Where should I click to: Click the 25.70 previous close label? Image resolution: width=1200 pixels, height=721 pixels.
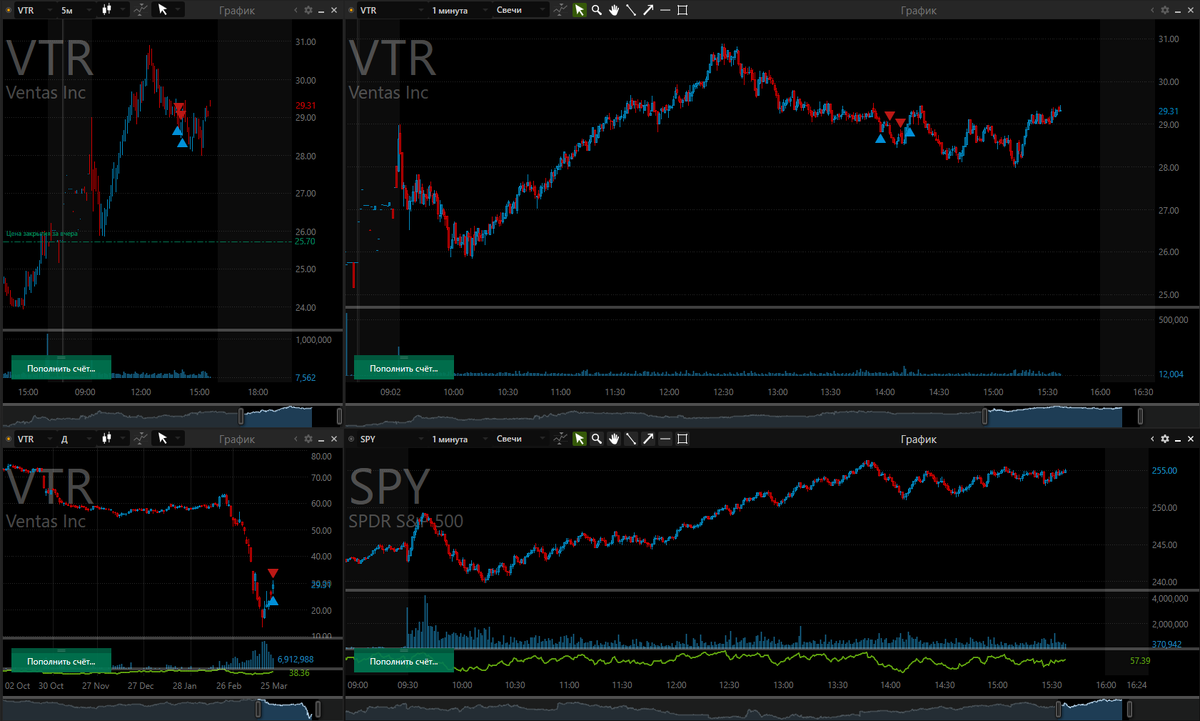click(305, 242)
